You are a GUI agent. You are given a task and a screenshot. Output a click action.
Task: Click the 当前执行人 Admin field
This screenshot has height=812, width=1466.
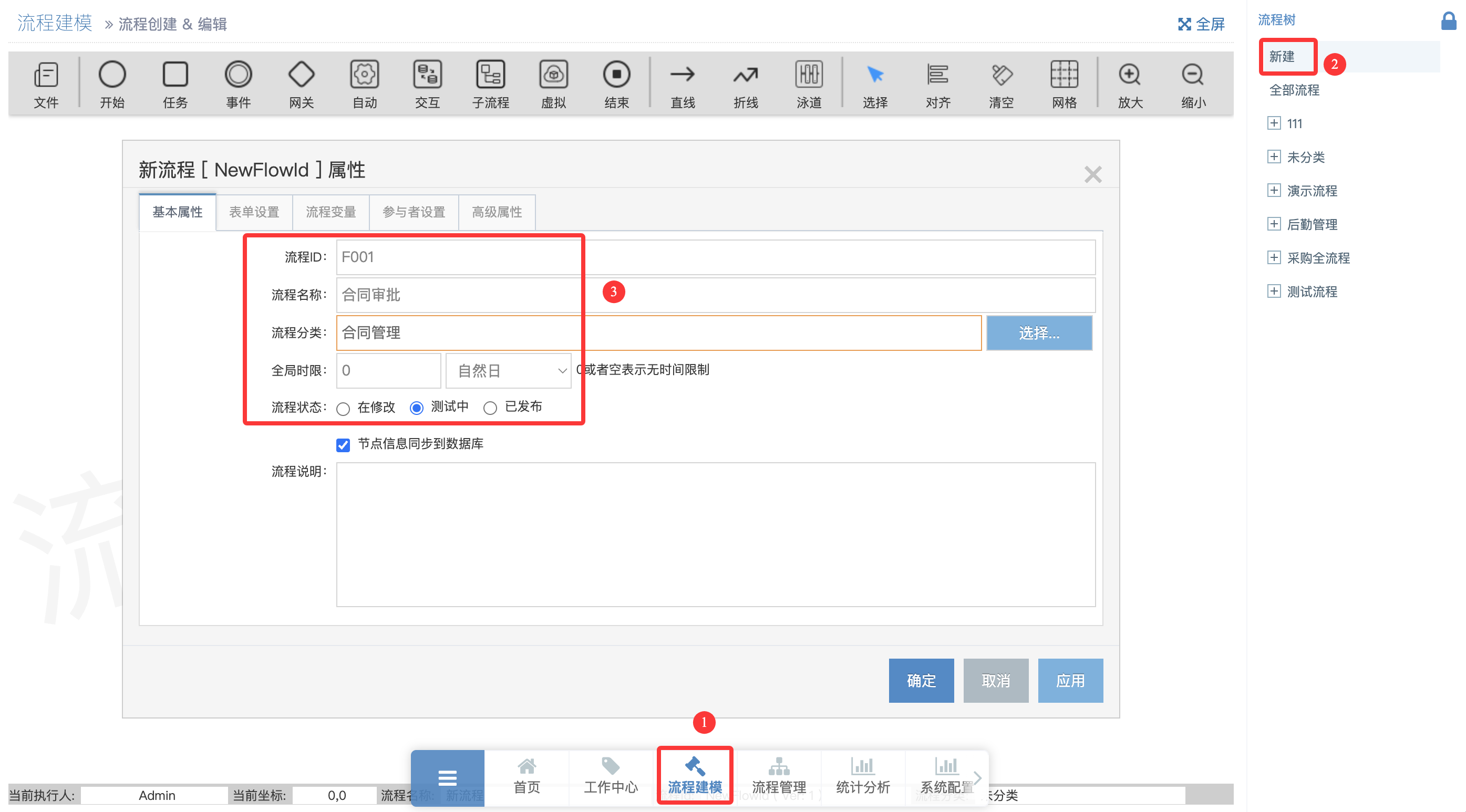[155, 795]
